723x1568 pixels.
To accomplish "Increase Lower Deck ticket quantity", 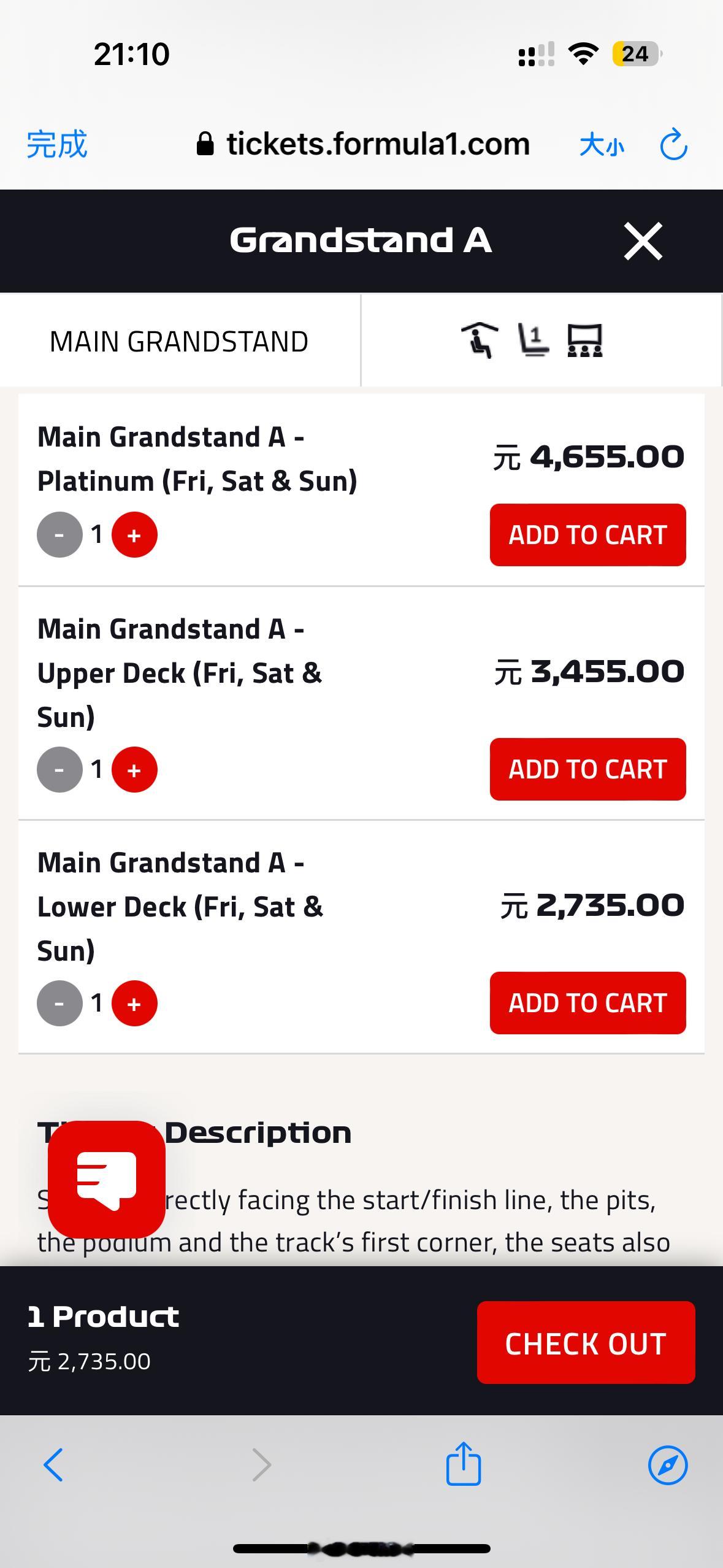I will point(134,1004).
